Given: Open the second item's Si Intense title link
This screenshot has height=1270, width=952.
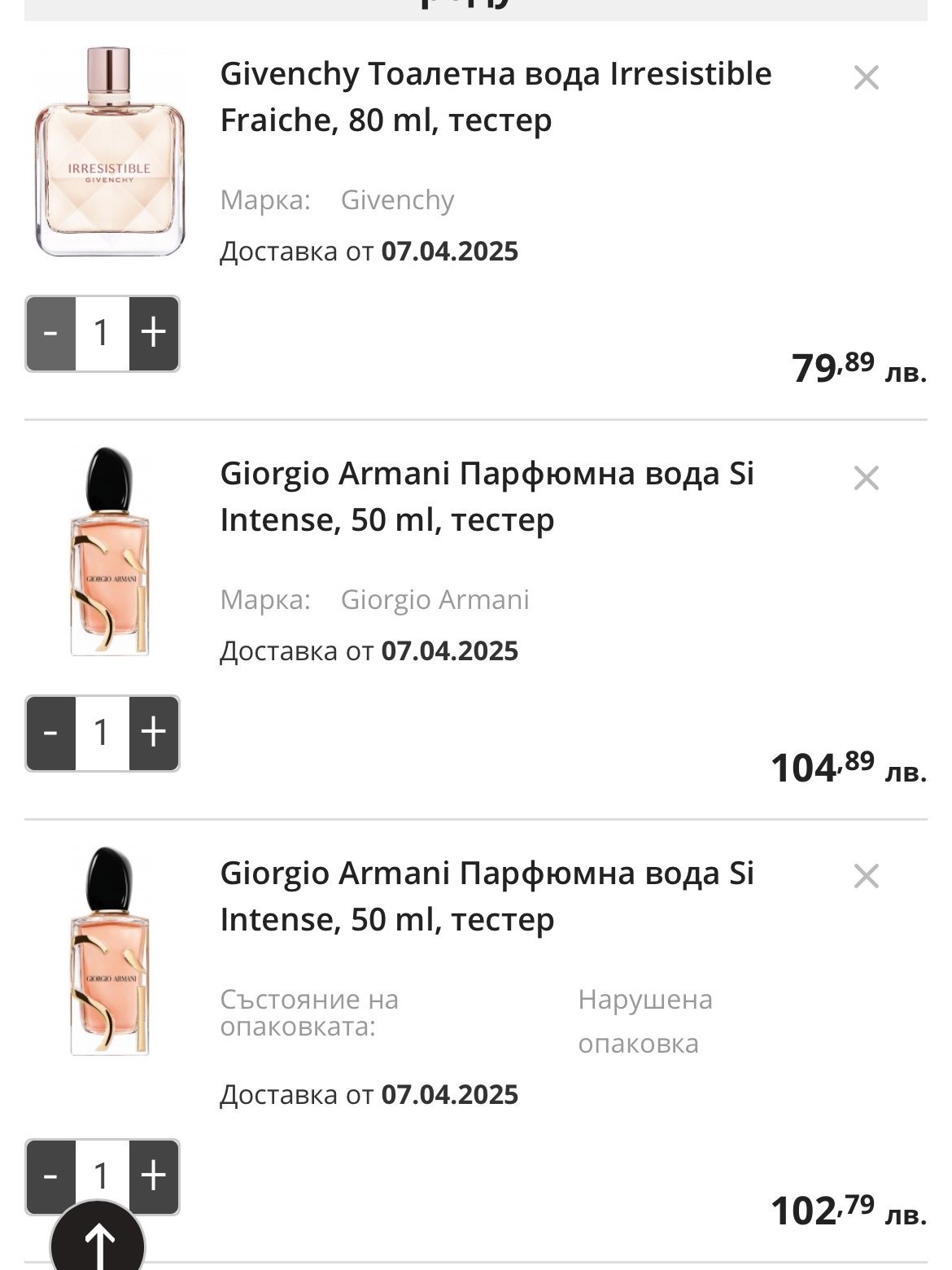Looking at the screenshot, I should click(487, 497).
